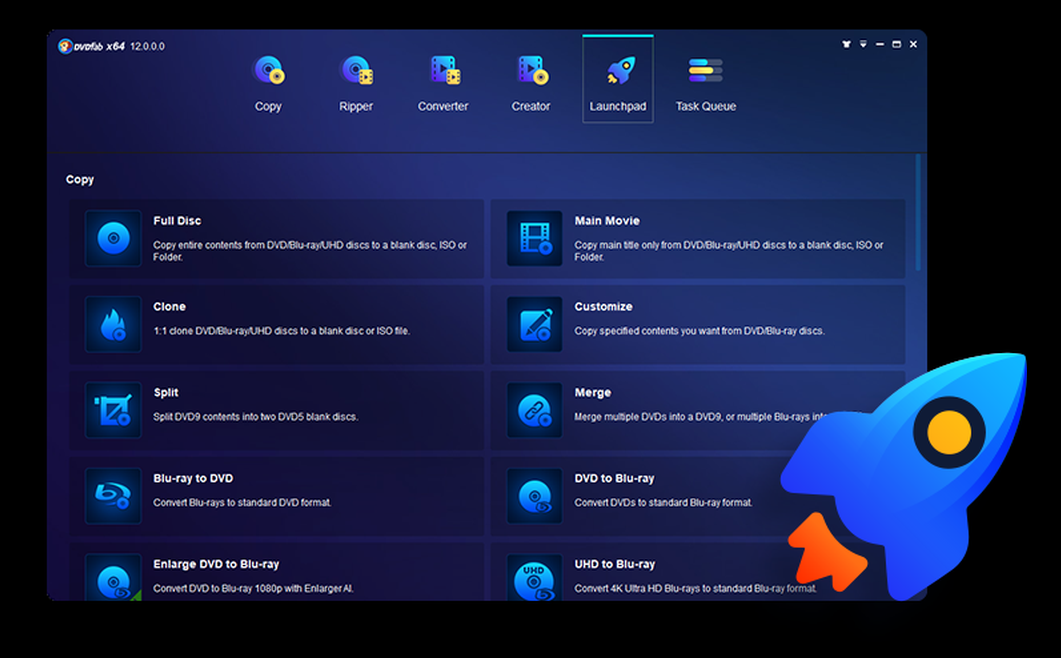Image resolution: width=1061 pixels, height=658 pixels.
Task: Go to the Creator tab
Action: click(531, 83)
